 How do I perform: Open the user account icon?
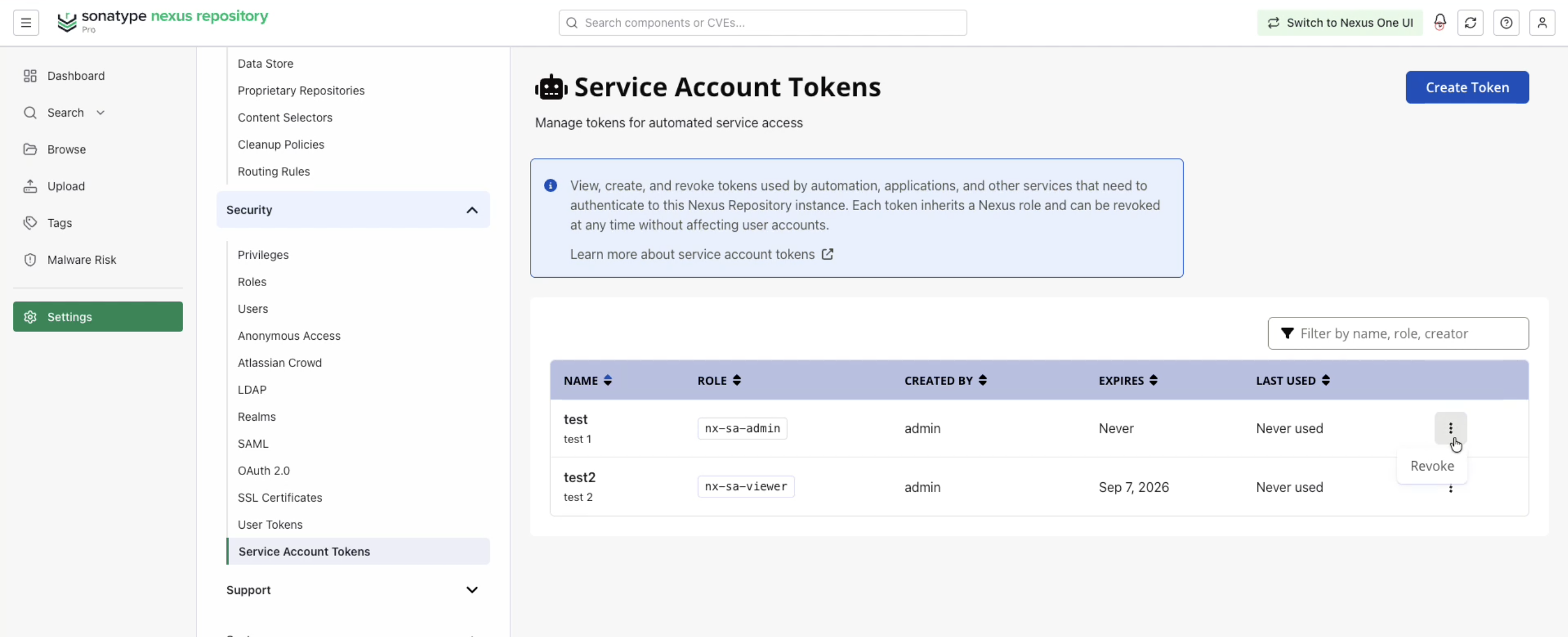click(x=1542, y=22)
